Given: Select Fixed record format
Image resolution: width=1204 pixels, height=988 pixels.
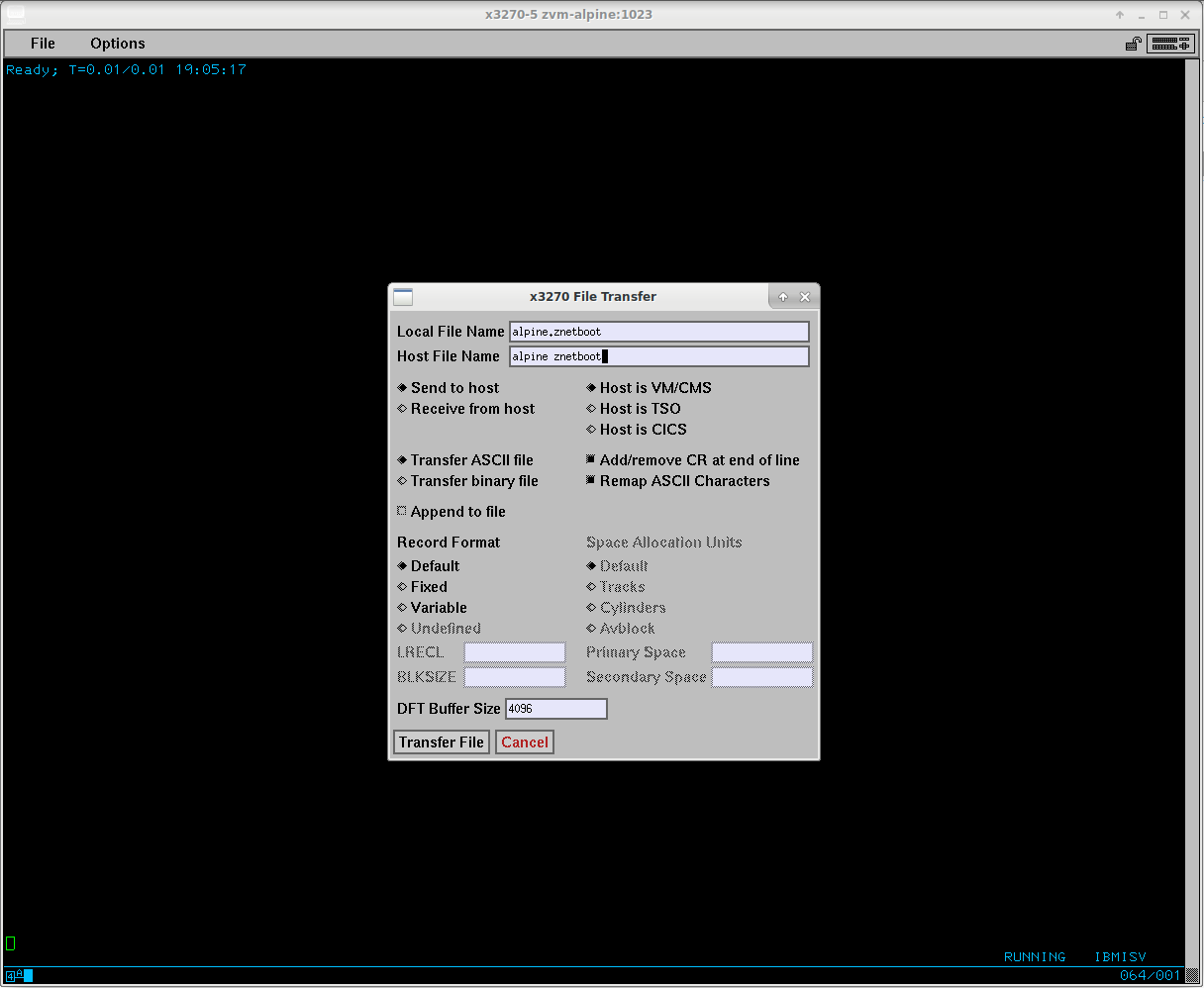Looking at the screenshot, I should [x=423, y=587].
